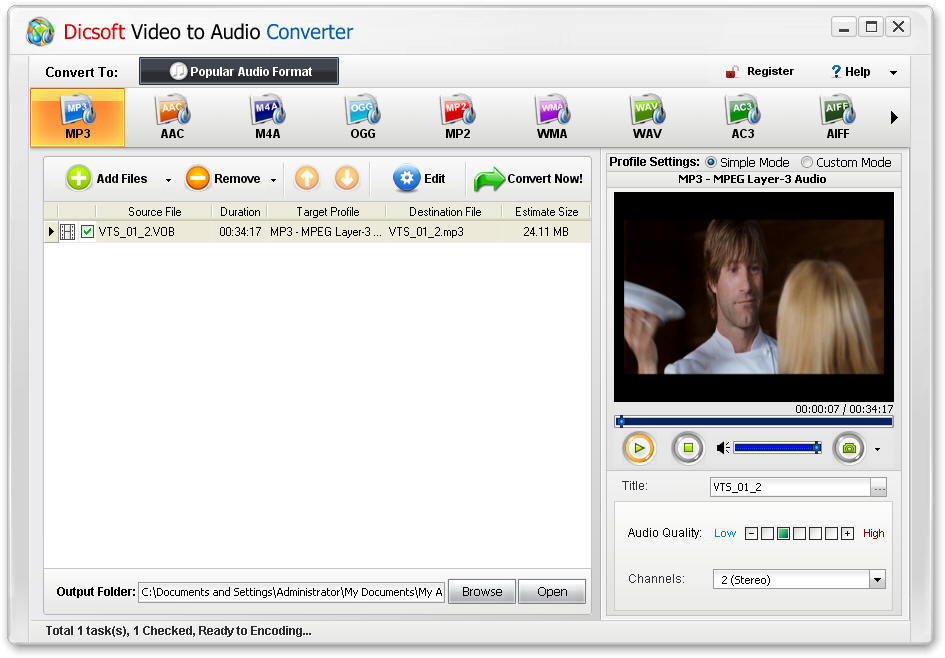This screenshot has width=945, height=658.
Task: Click the MP3 - MPEG Layer-3 profile cell
Action: 326,231
